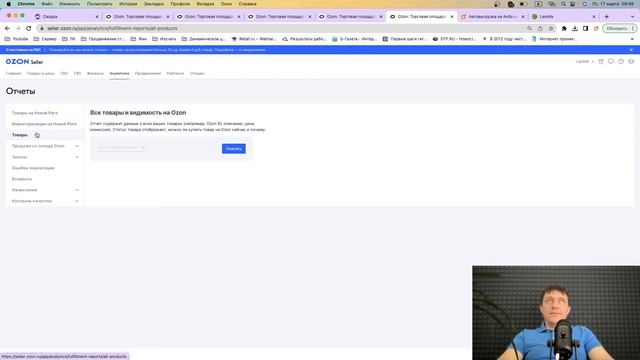
Task: Open the Файл menu
Action: [47, 4]
